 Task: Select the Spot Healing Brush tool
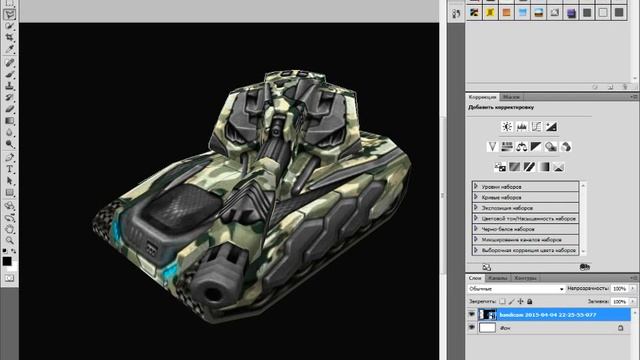(x=9, y=63)
